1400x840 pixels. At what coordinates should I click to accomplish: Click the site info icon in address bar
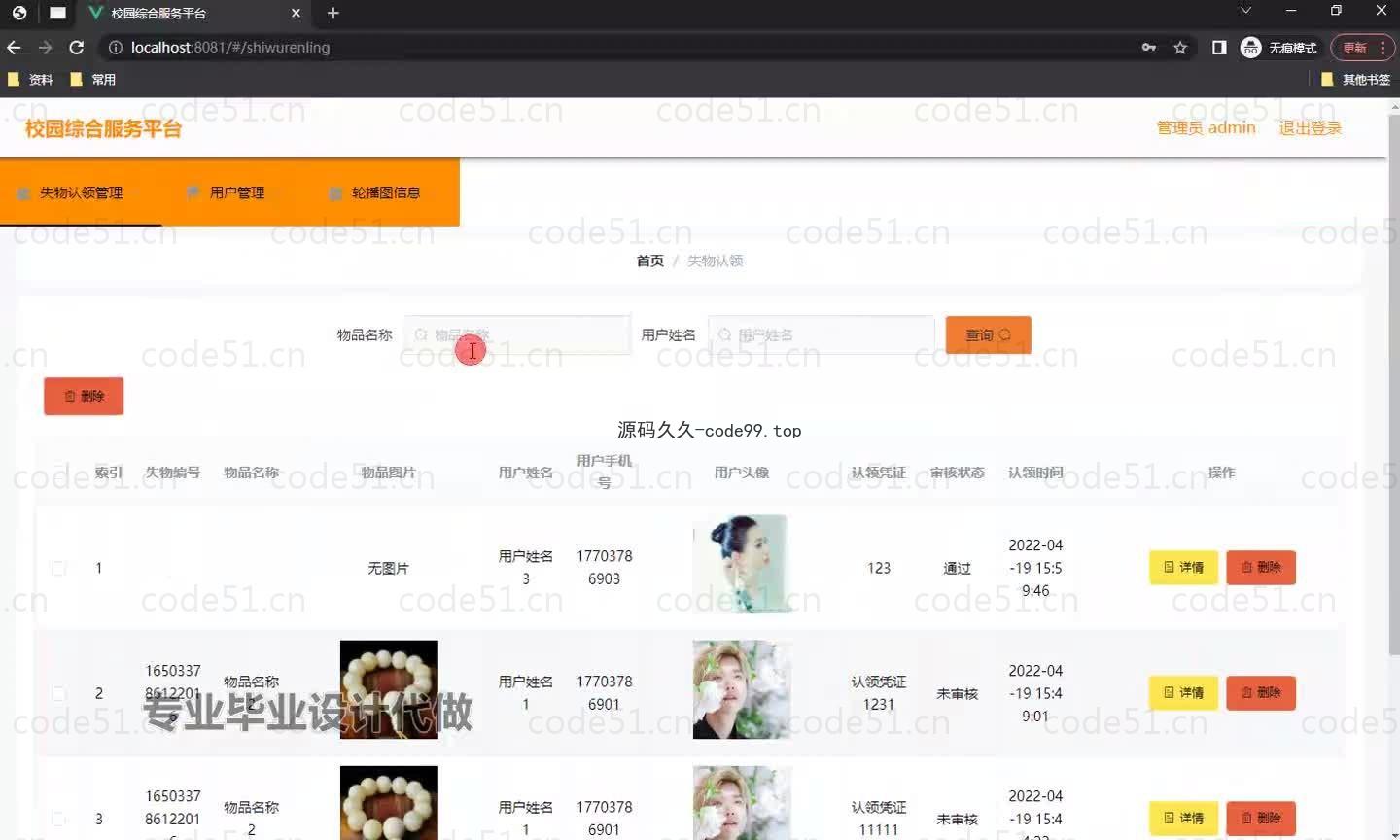116,47
